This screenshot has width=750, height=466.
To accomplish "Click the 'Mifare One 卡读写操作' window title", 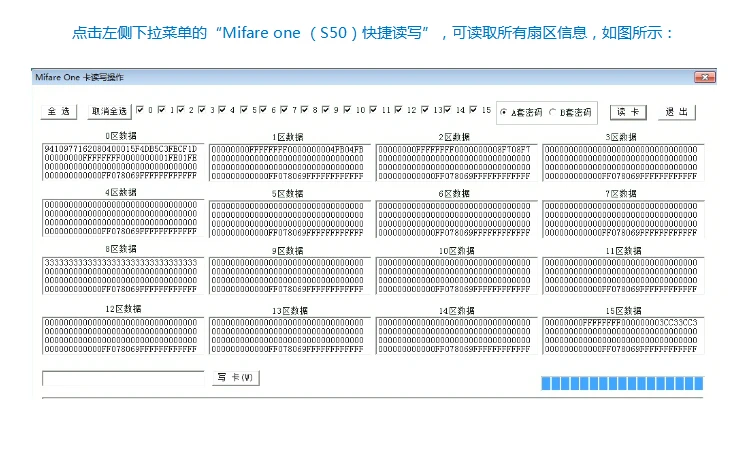I will point(79,77).
